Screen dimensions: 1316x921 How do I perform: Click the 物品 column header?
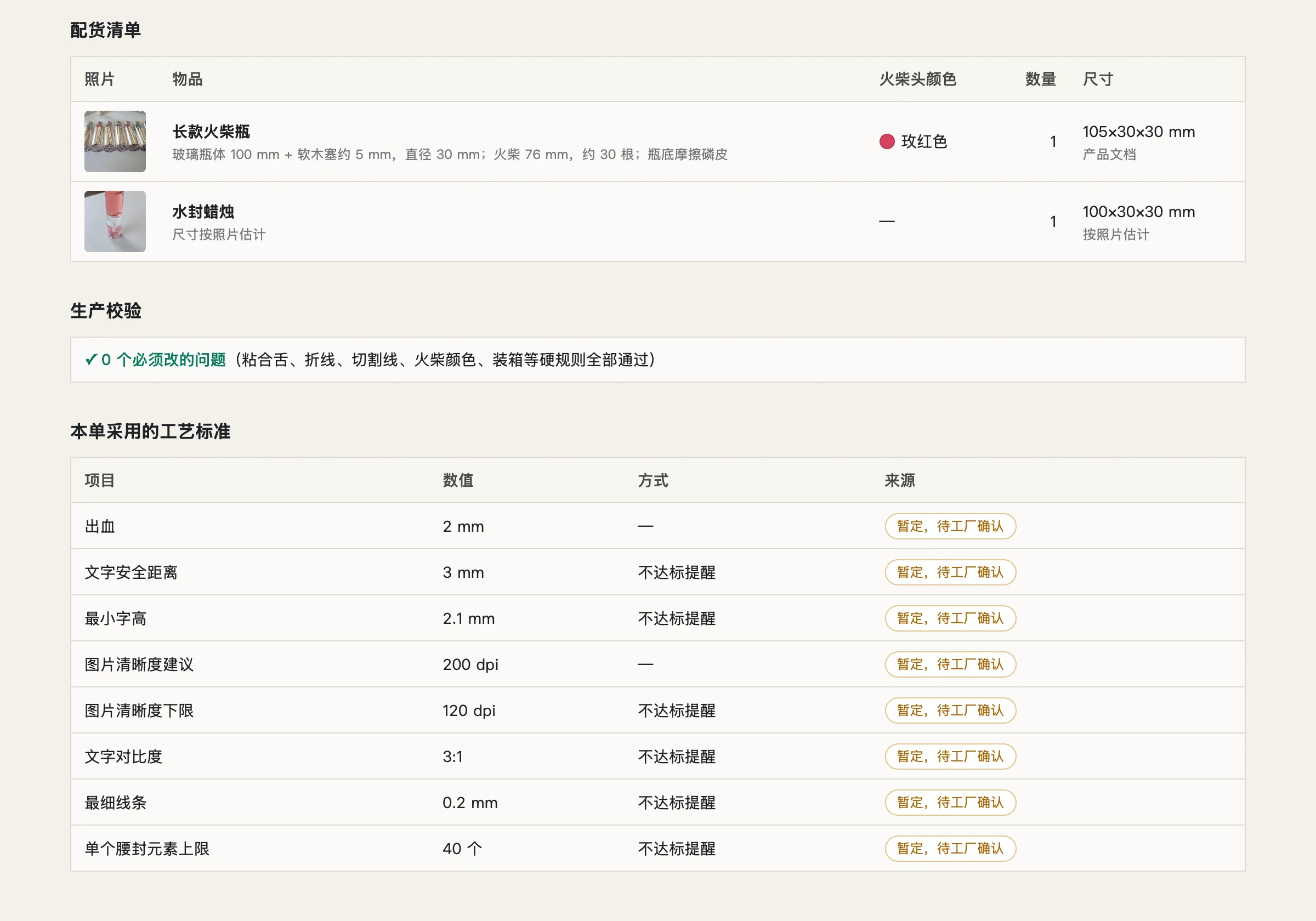188,79
